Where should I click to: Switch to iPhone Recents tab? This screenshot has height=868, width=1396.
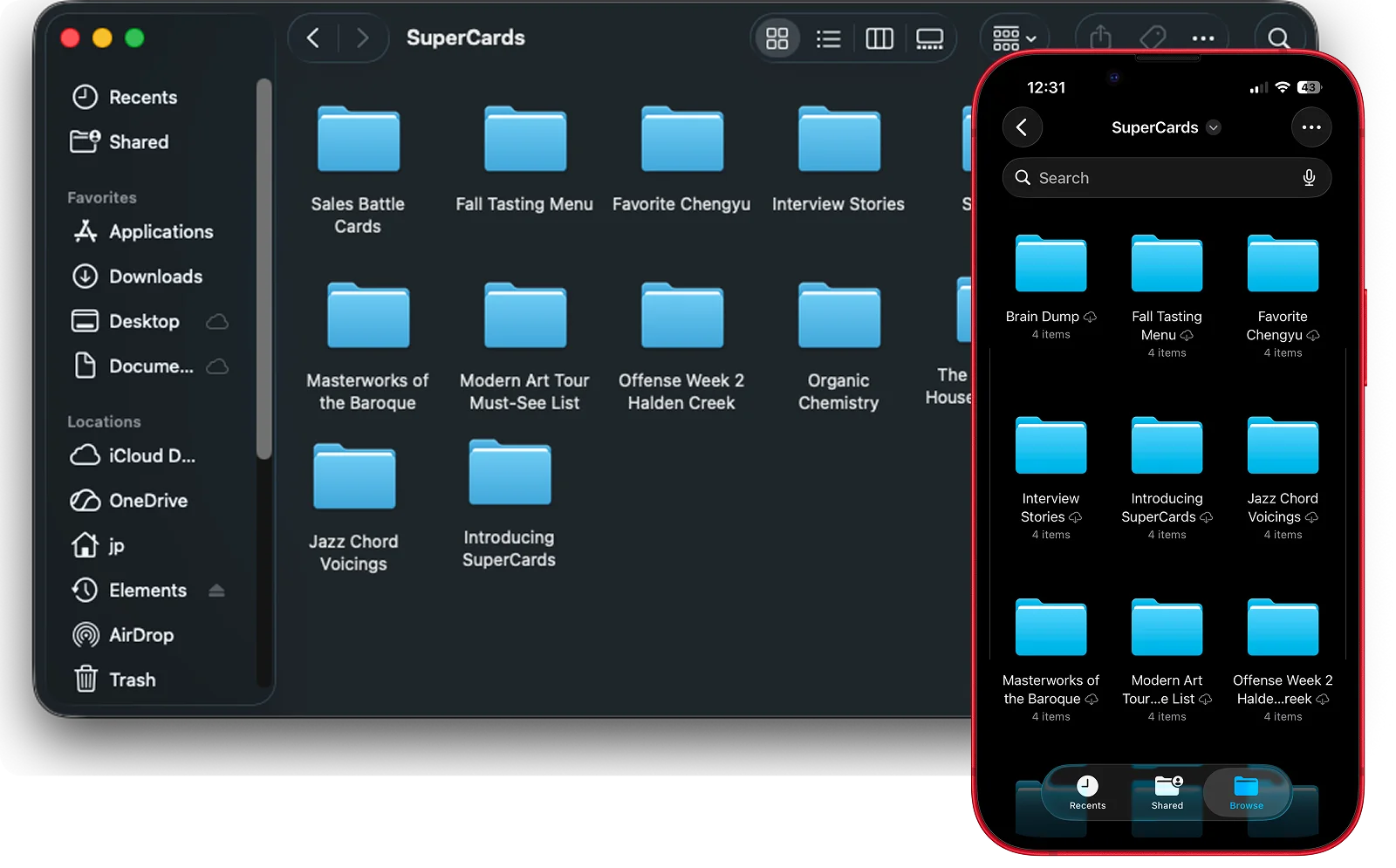tap(1087, 792)
